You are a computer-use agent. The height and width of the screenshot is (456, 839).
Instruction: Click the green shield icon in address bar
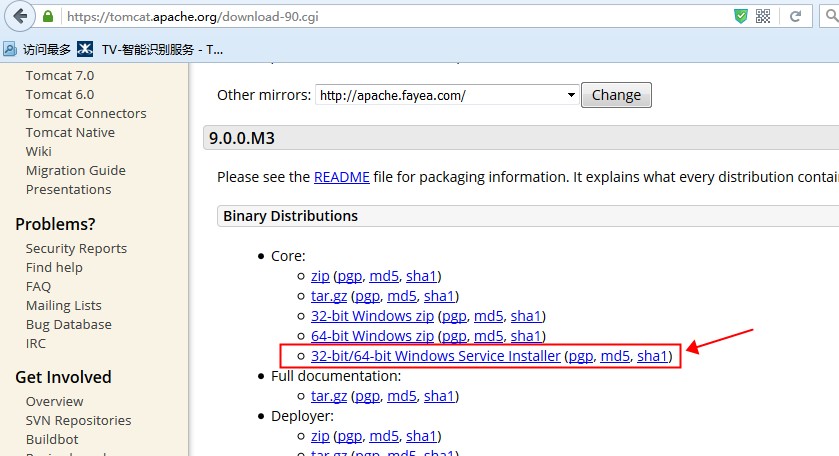(x=741, y=17)
